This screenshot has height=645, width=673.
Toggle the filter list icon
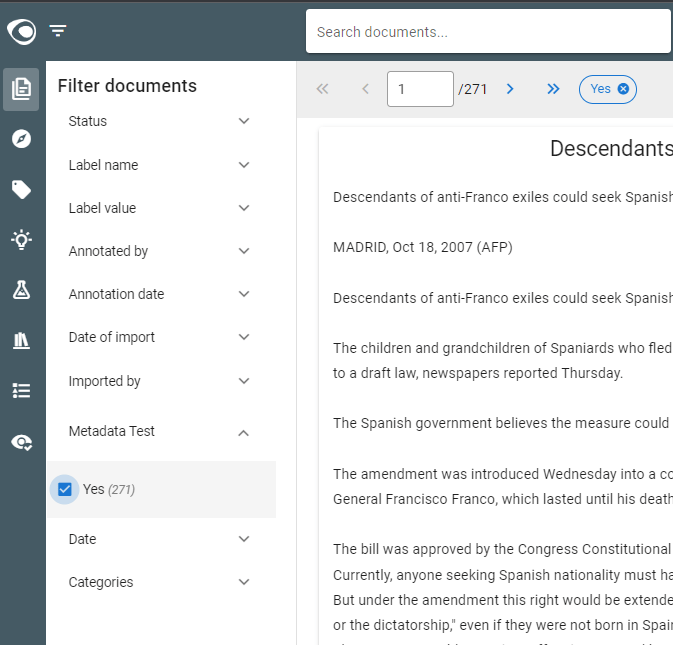point(58,31)
